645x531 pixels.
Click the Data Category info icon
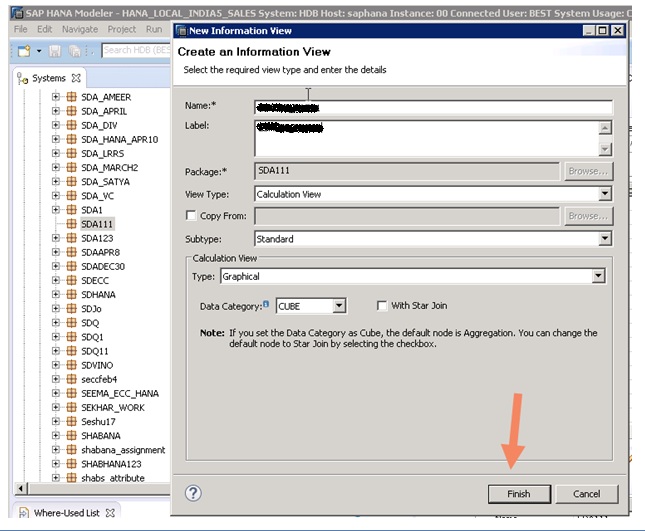pyautogui.click(x=266, y=304)
